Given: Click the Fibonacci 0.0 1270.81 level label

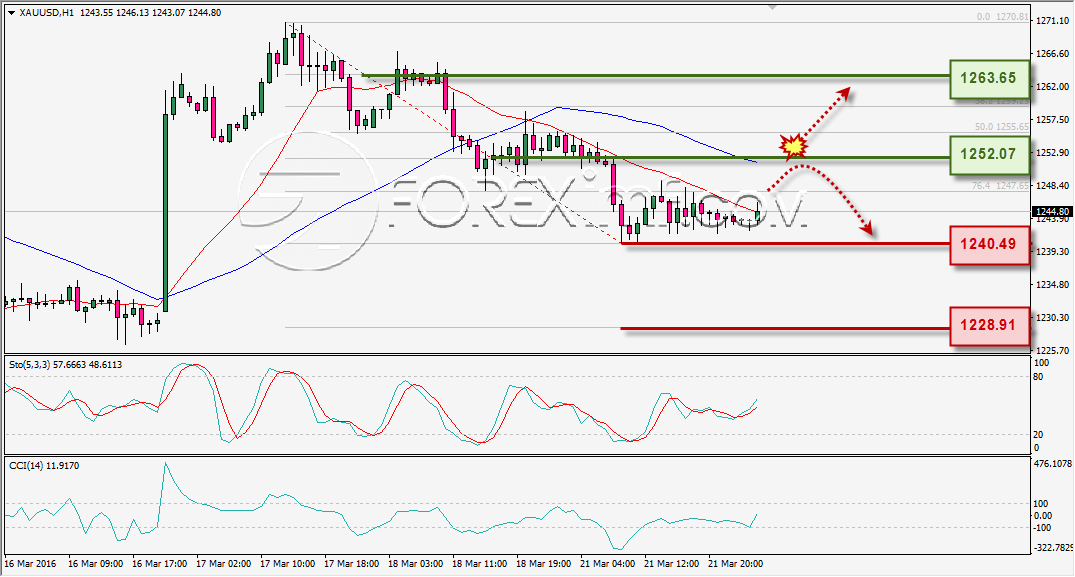Looking at the screenshot, I should tap(1002, 16).
